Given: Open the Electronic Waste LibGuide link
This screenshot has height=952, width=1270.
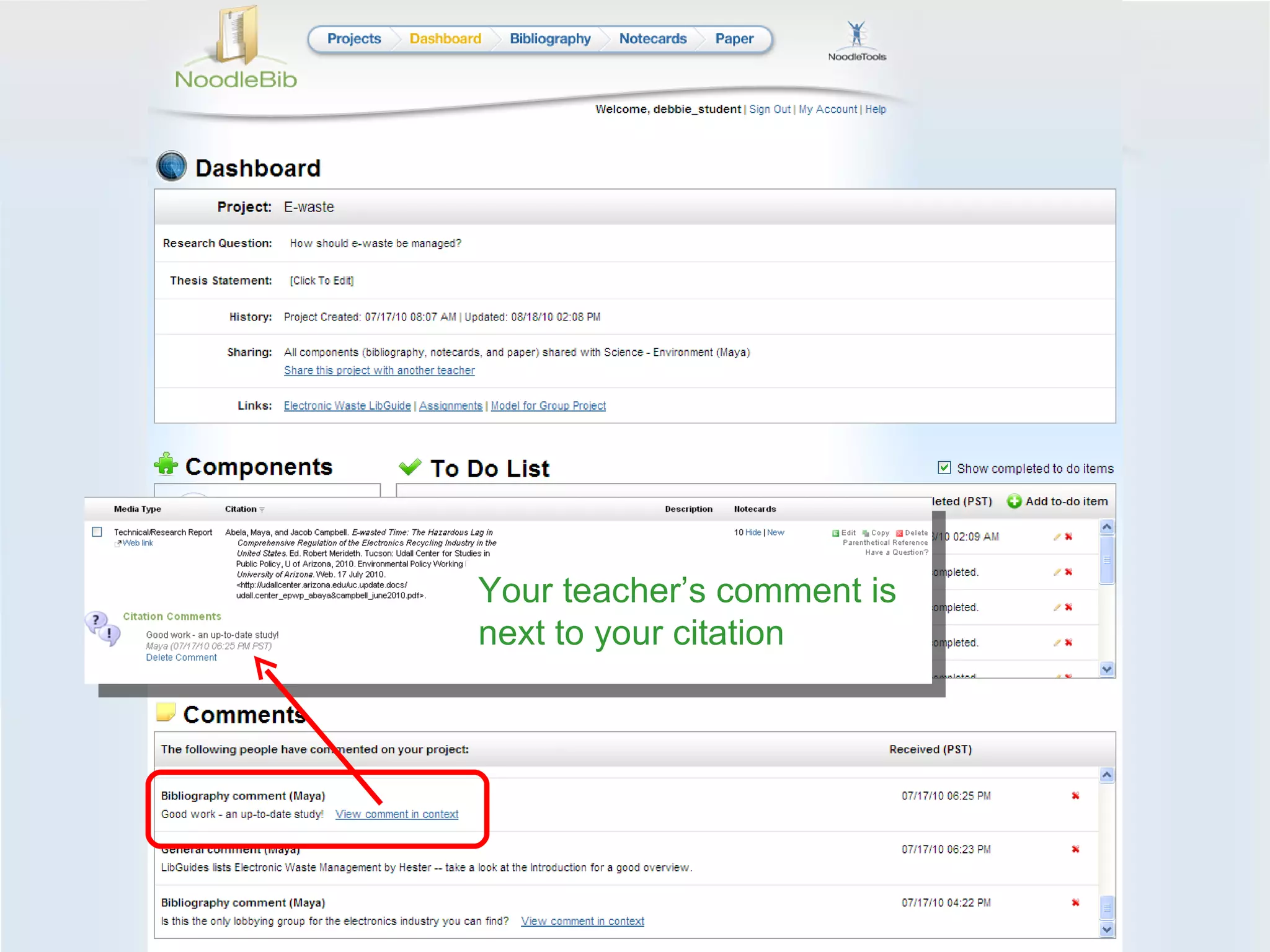Looking at the screenshot, I should (347, 405).
